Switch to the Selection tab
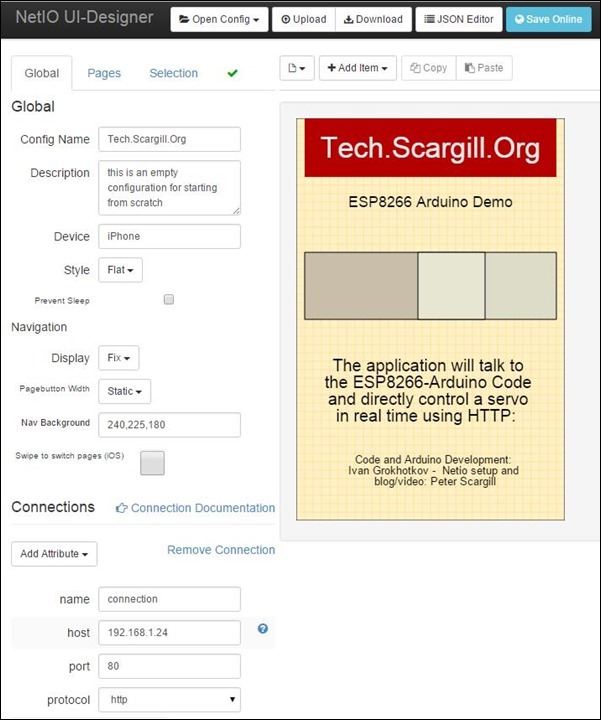Image resolution: width=601 pixels, height=720 pixels. click(173, 73)
